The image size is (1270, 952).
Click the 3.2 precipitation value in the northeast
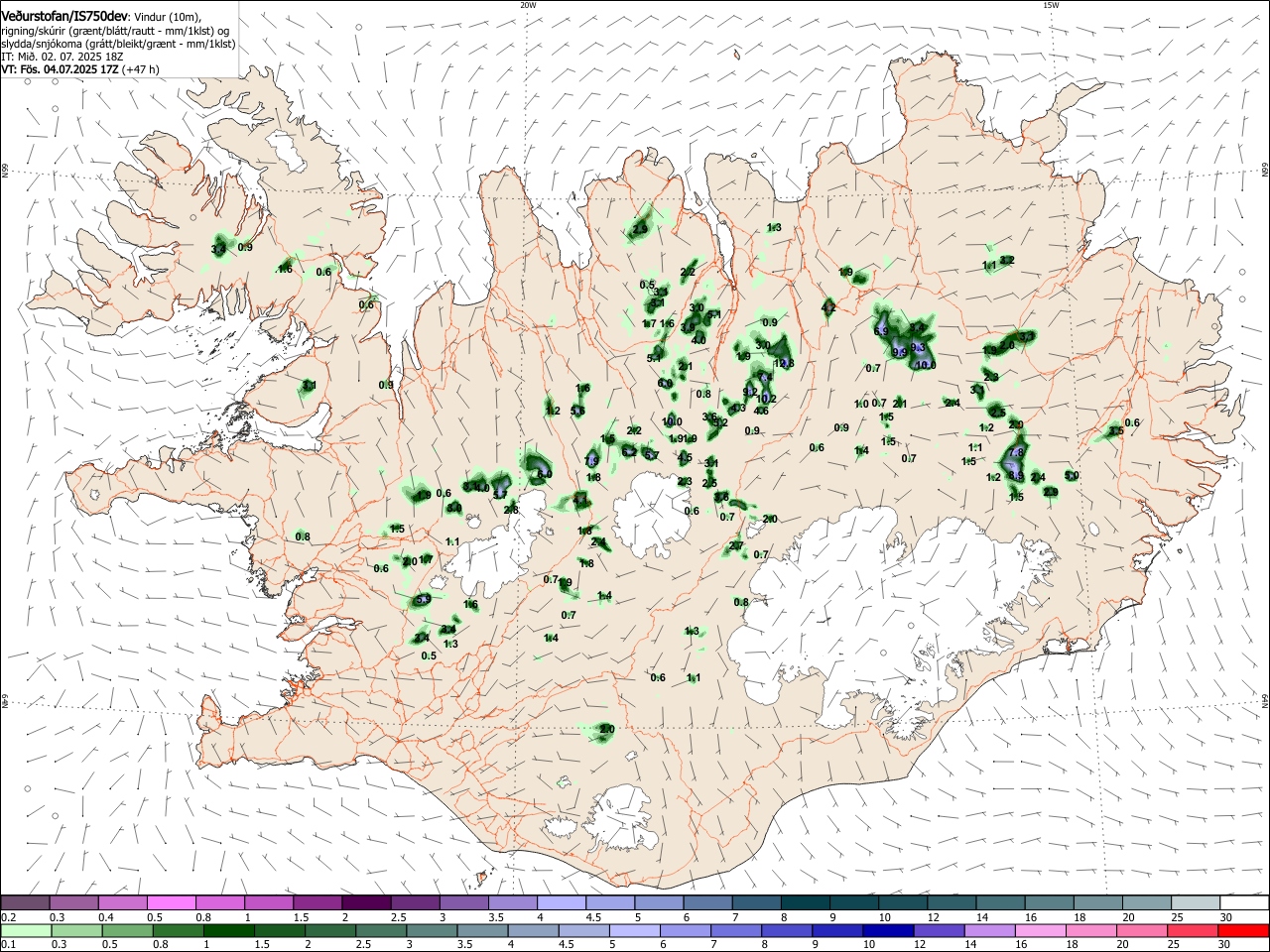[x=1007, y=260]
